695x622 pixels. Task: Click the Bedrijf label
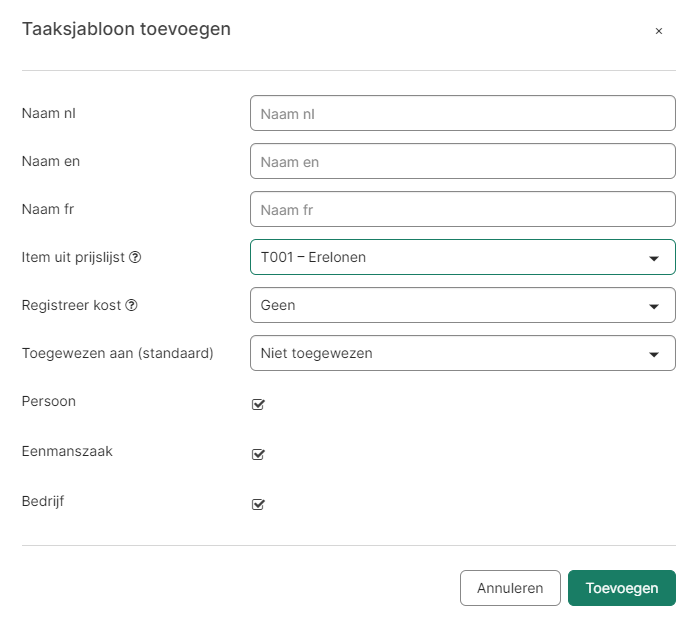point(43,501)
